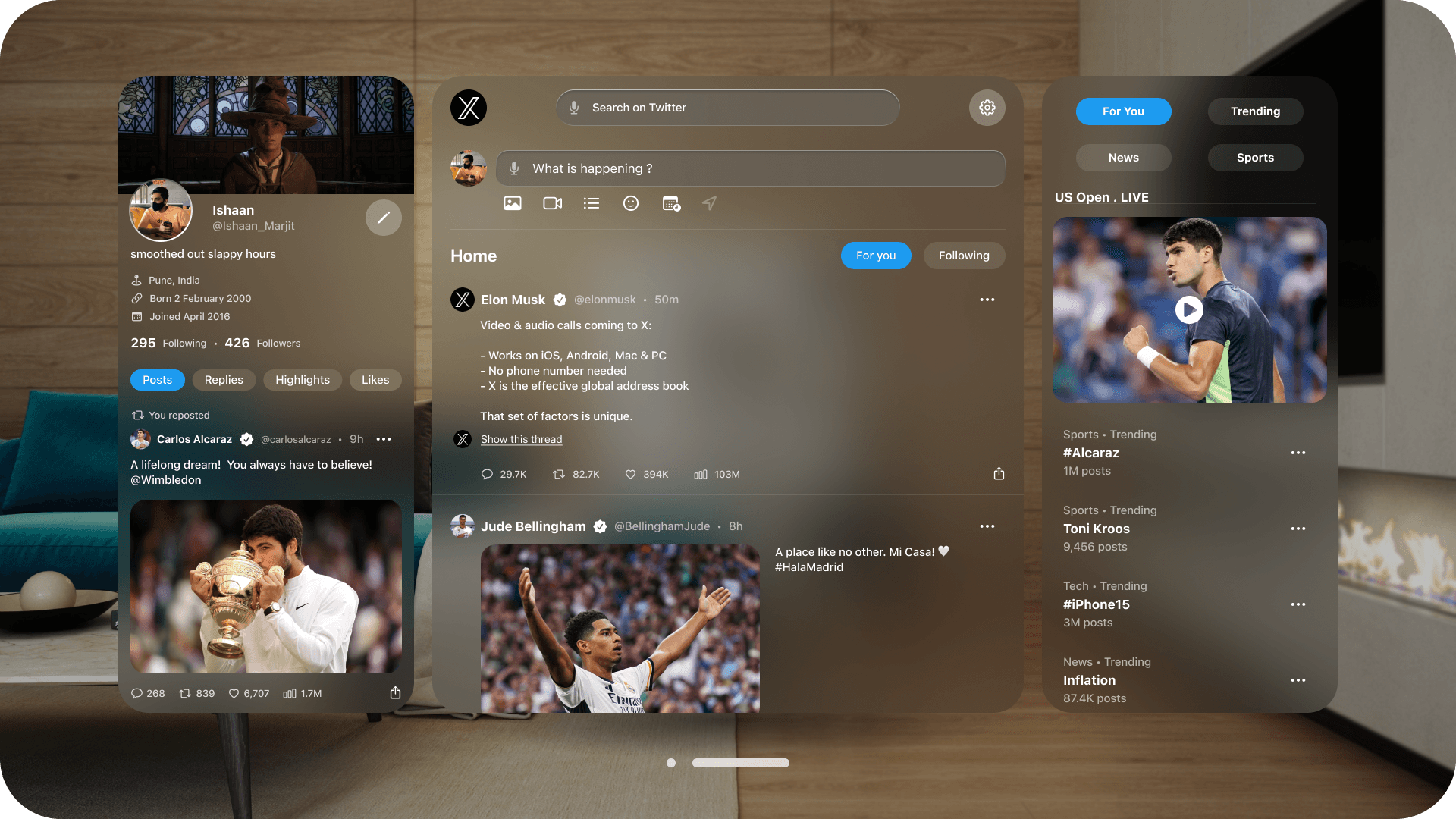1456x819 pixels.
Task: Open more options for #iPhone15 trend
Action: (1298, 604)
